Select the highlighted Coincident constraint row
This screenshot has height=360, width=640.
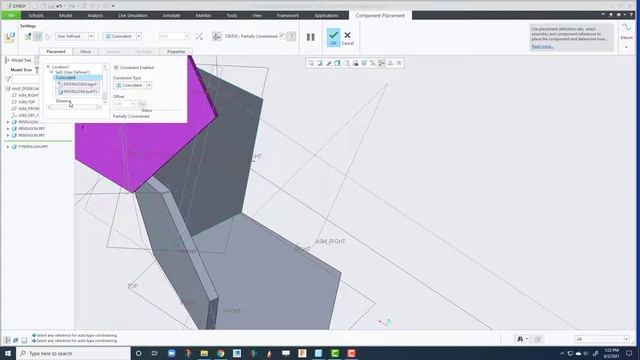78,78
